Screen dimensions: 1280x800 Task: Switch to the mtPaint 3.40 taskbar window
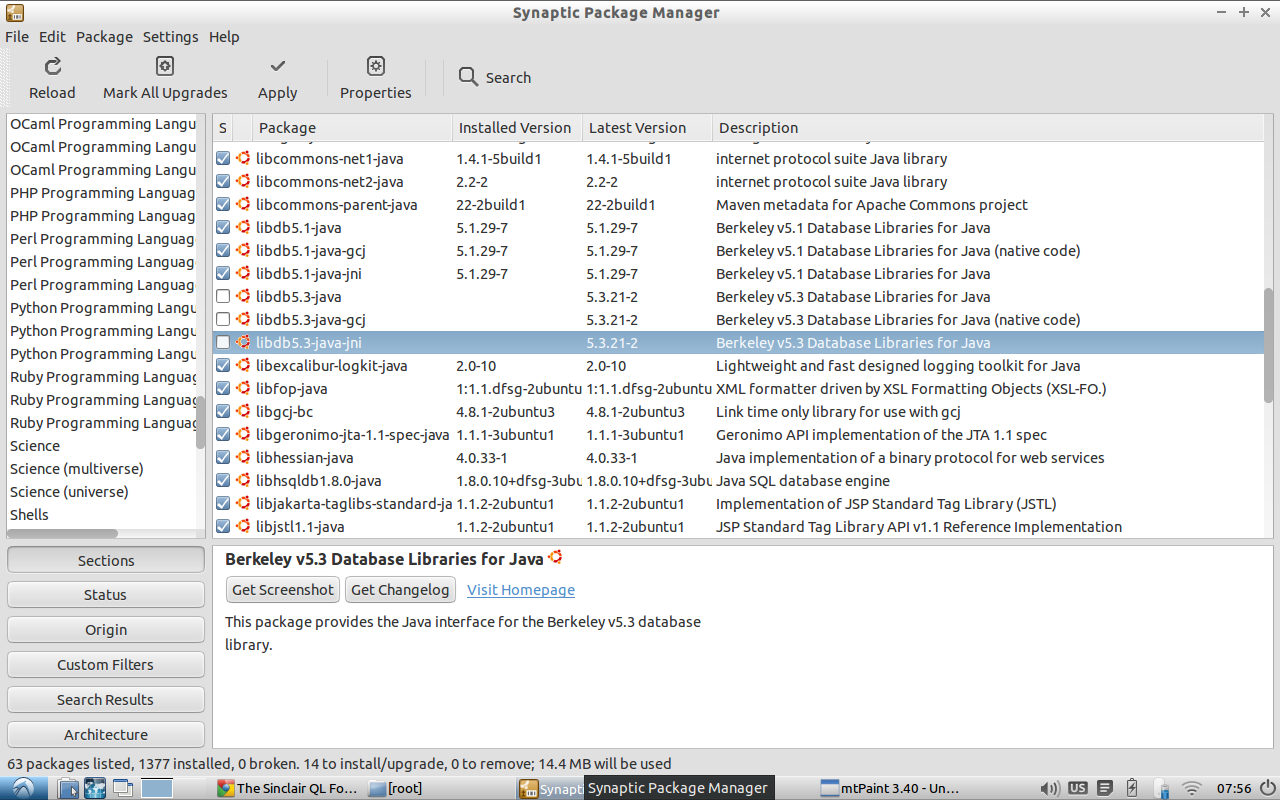pyautogui.click(x=889, y=788)
